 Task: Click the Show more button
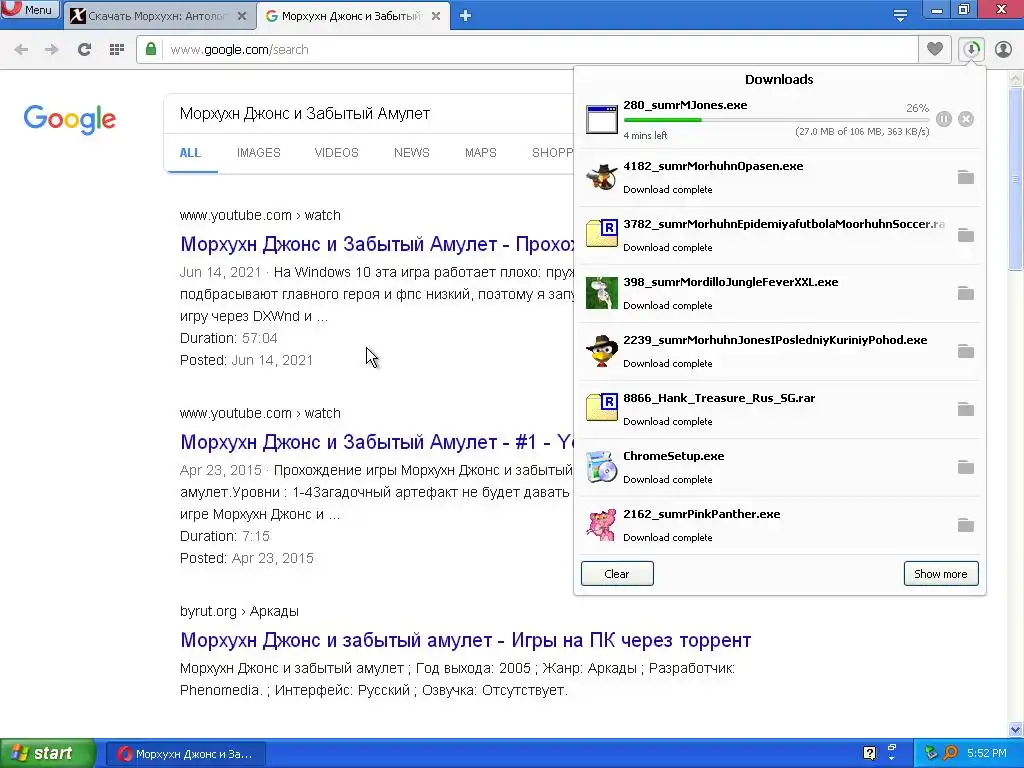pos(941,574)
